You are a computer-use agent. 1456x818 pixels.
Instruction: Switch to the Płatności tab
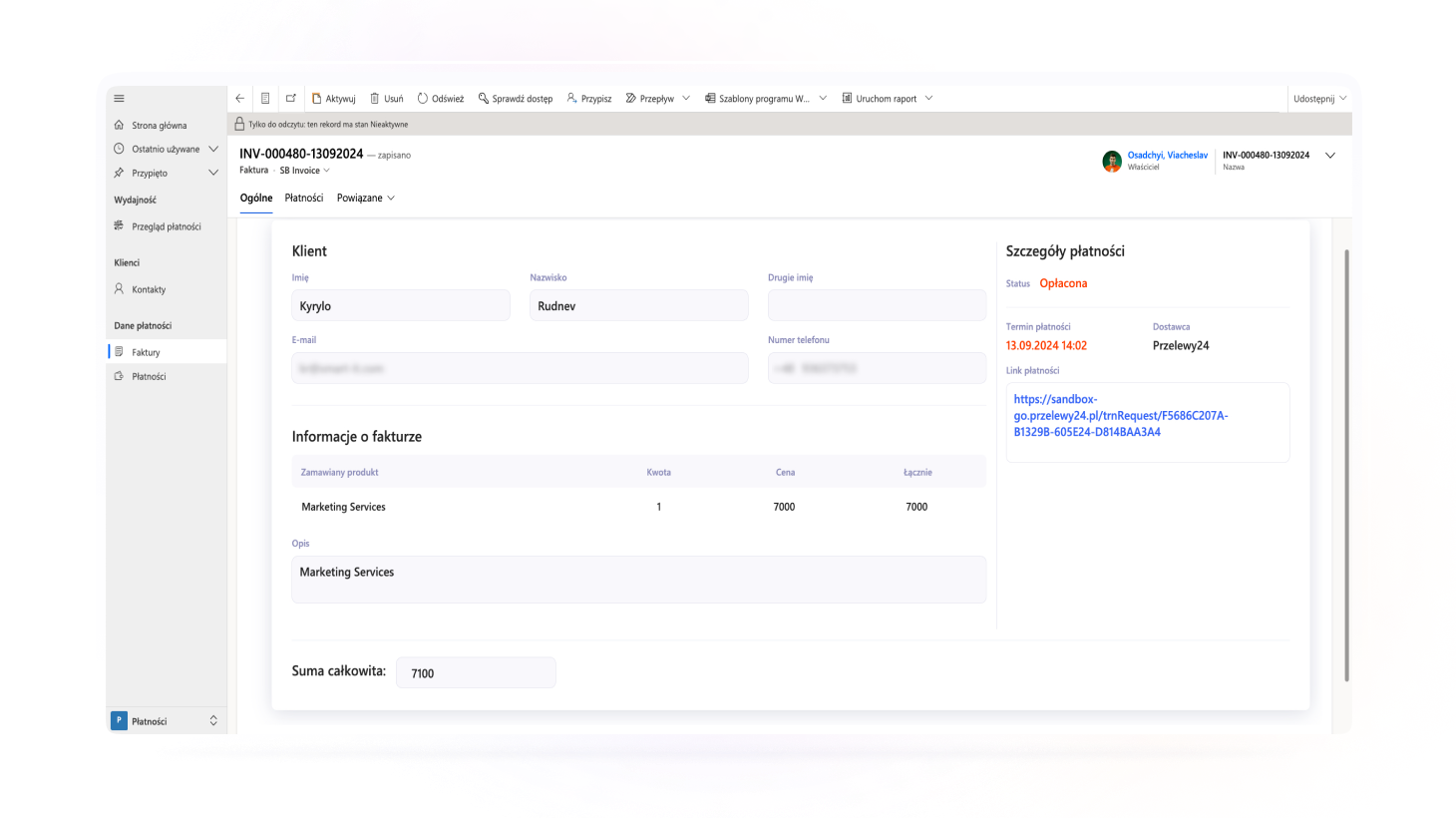[304, 199]
